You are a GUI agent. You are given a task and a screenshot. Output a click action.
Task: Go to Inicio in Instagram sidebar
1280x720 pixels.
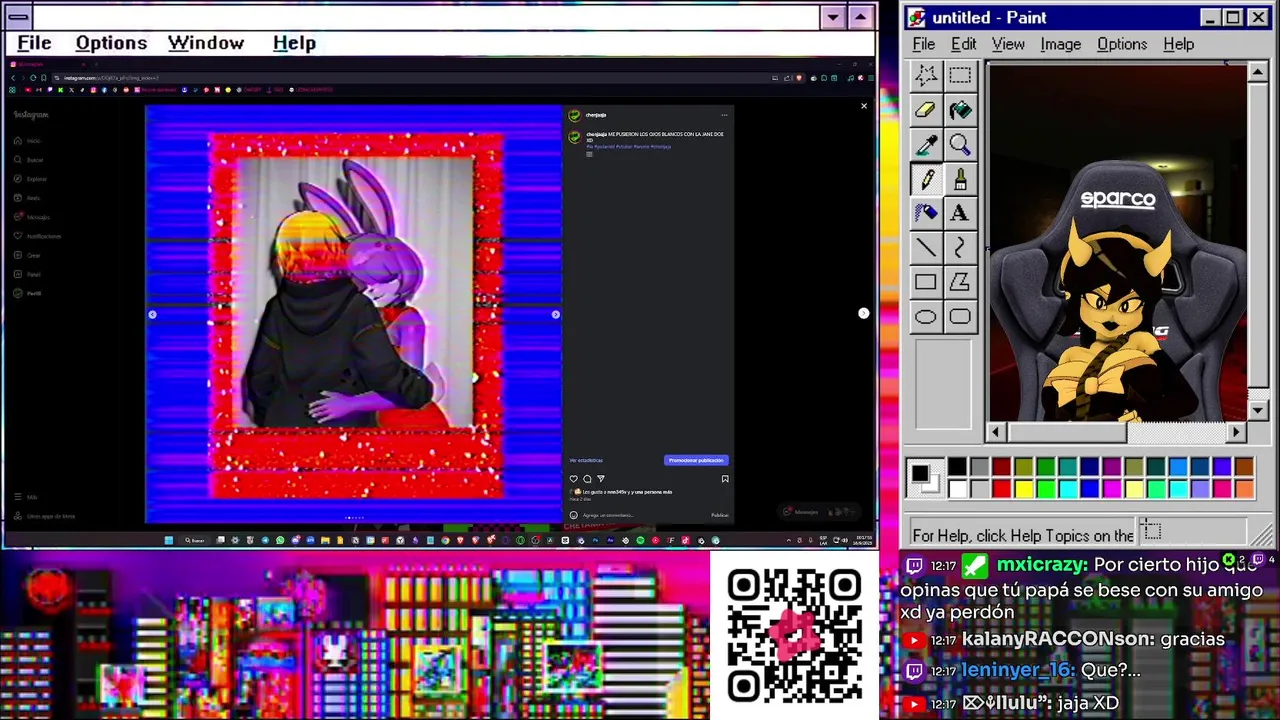(29, 141)
